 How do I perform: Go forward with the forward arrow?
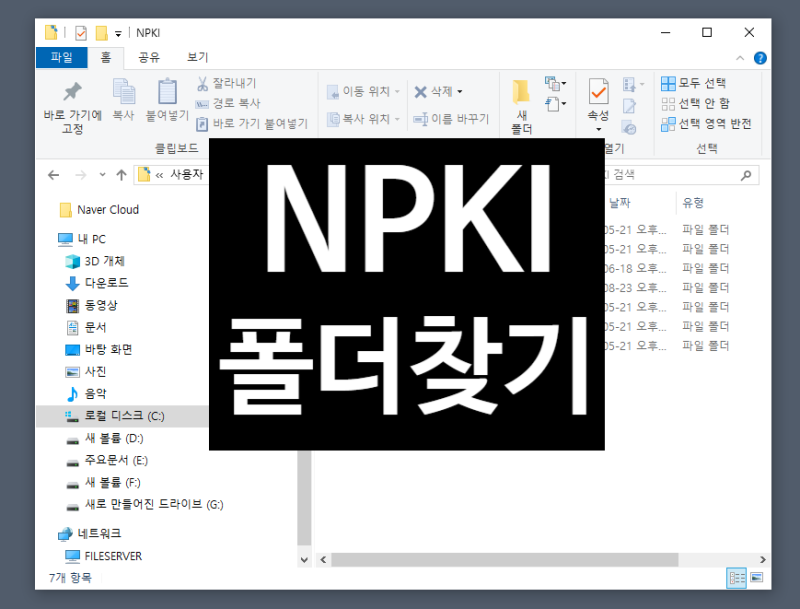[x=81, y=175]
